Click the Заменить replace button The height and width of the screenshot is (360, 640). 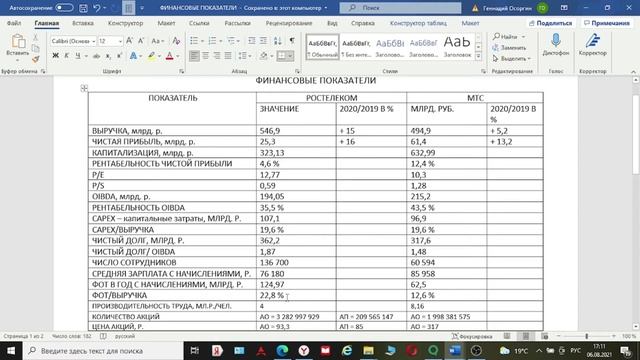[x=509, y=48]
